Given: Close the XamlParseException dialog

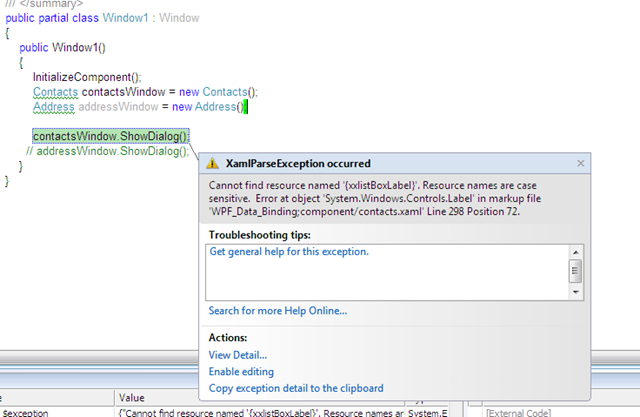Looking at the screenshot, I should [x=580, y=164].
